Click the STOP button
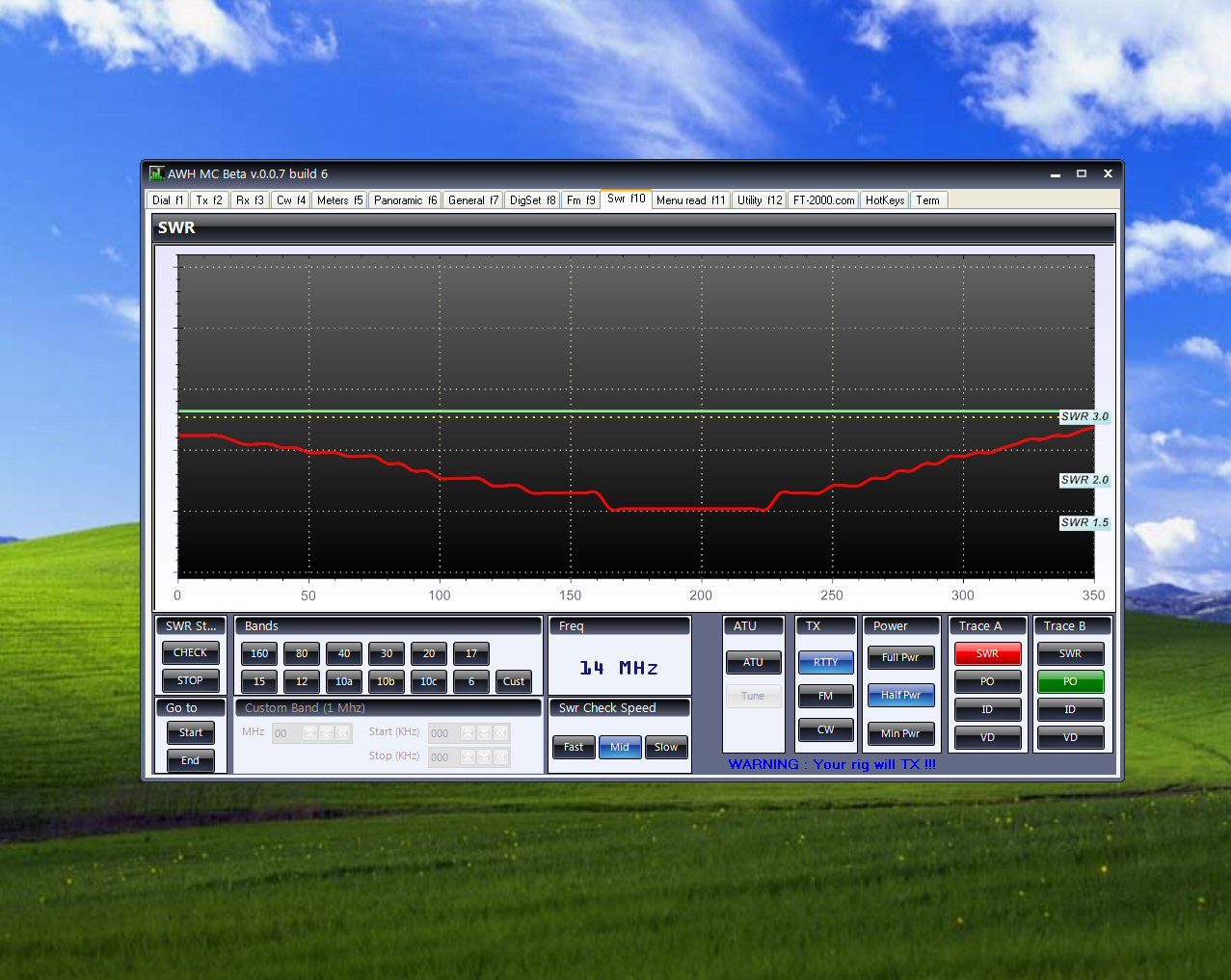The image size is (1231, 980). [190, 680]
